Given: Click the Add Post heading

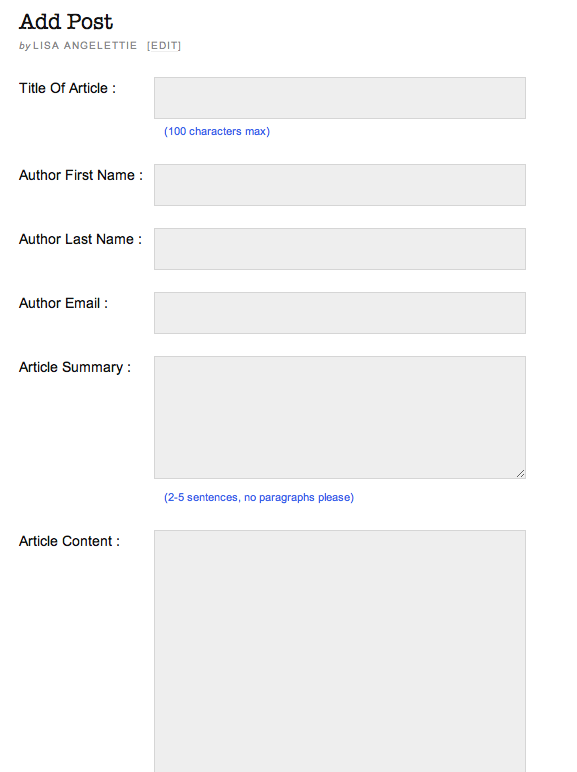Looking at the screenshot, I should click(66, 22).
